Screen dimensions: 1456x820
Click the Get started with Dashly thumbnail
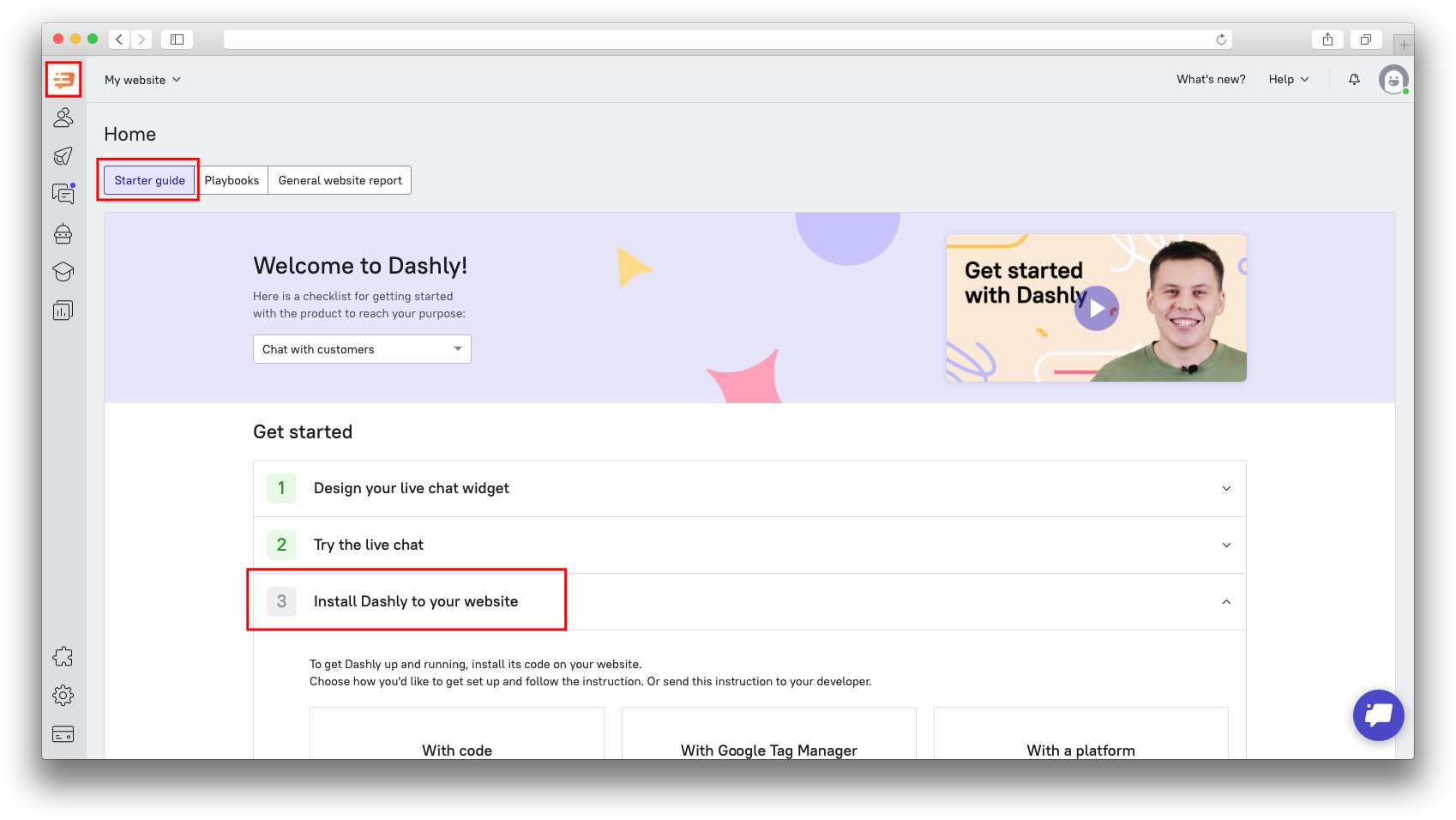point(1097,308)
